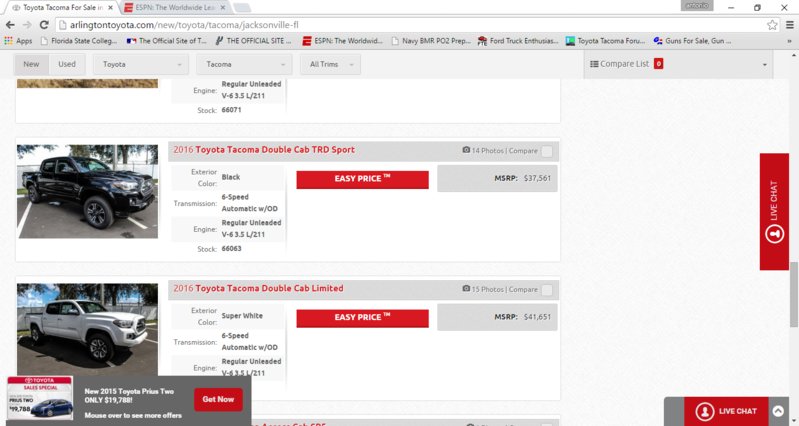This screenshot has height=426, width=799.
Task: Tick Compare checkbox for Tacoma Limited
Action: 547,290
